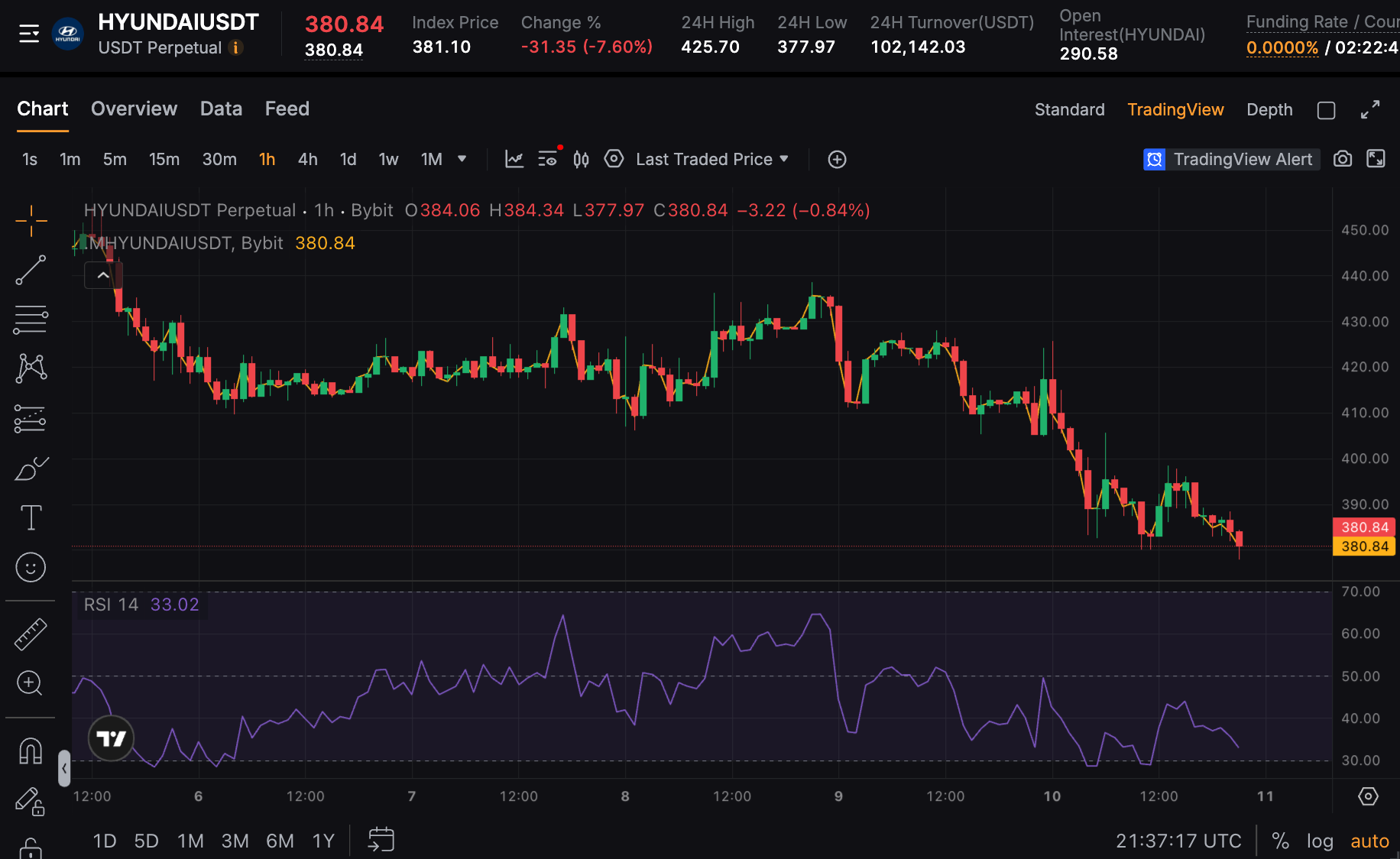
Task: Click the TradingView logo badge
Action: (x=111, y=739)
